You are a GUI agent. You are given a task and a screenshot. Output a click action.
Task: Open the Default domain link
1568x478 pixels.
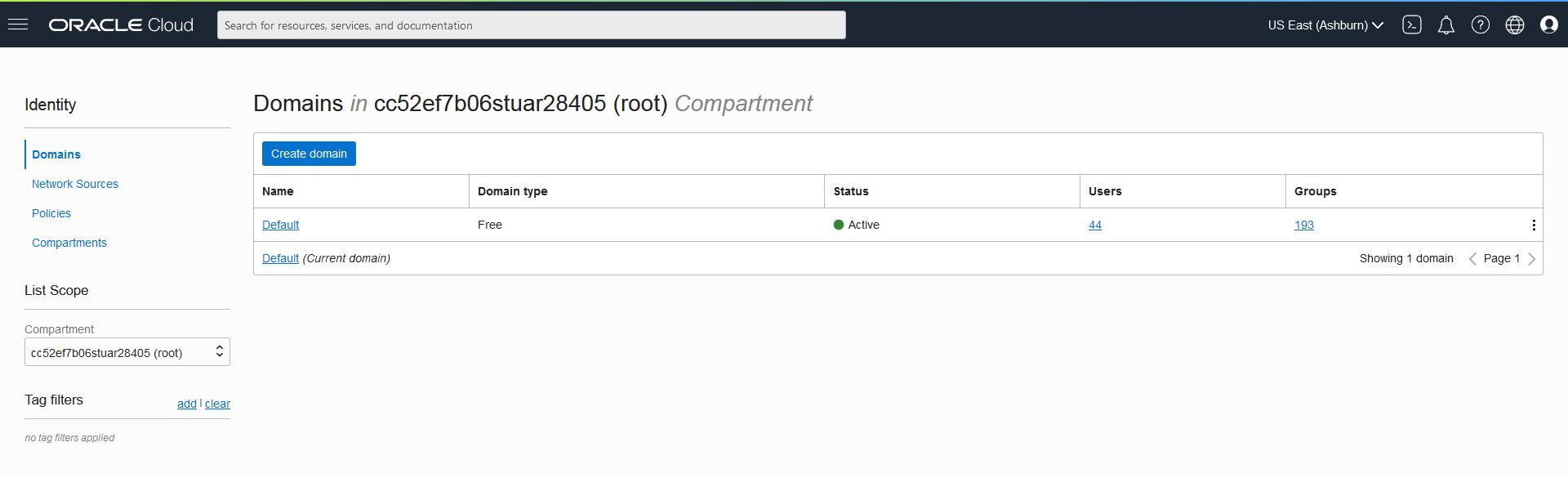(x=280, y=225)
